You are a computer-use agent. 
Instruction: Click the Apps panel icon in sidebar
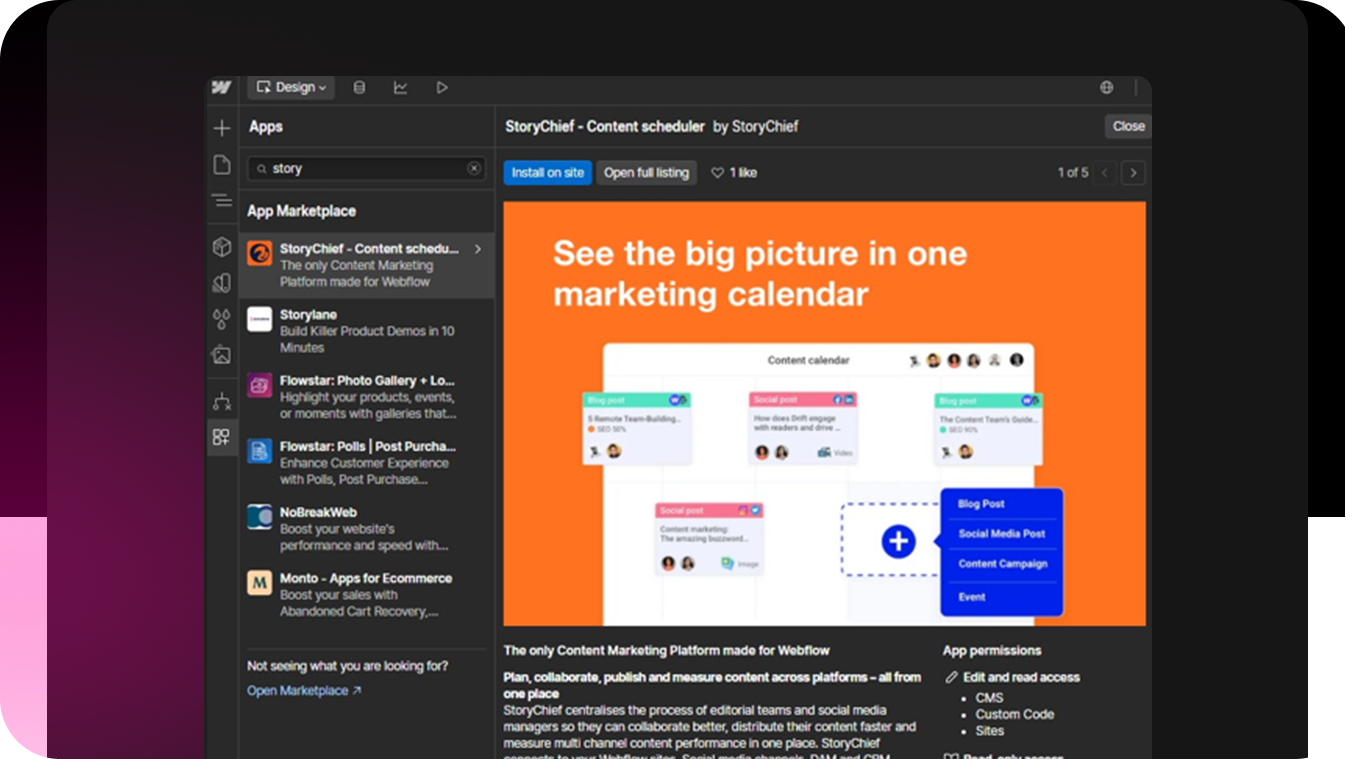[x=222, y=437]
